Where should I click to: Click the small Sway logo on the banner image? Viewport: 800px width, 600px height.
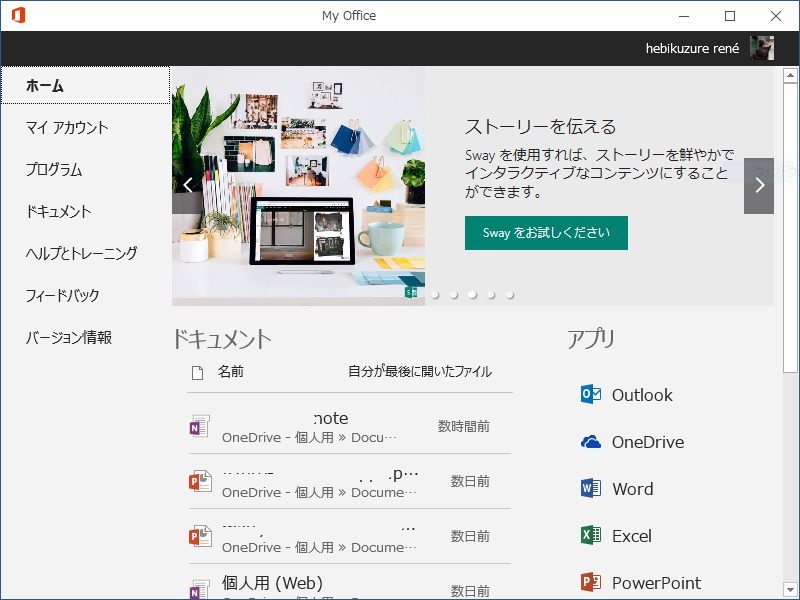click(411, 292)
